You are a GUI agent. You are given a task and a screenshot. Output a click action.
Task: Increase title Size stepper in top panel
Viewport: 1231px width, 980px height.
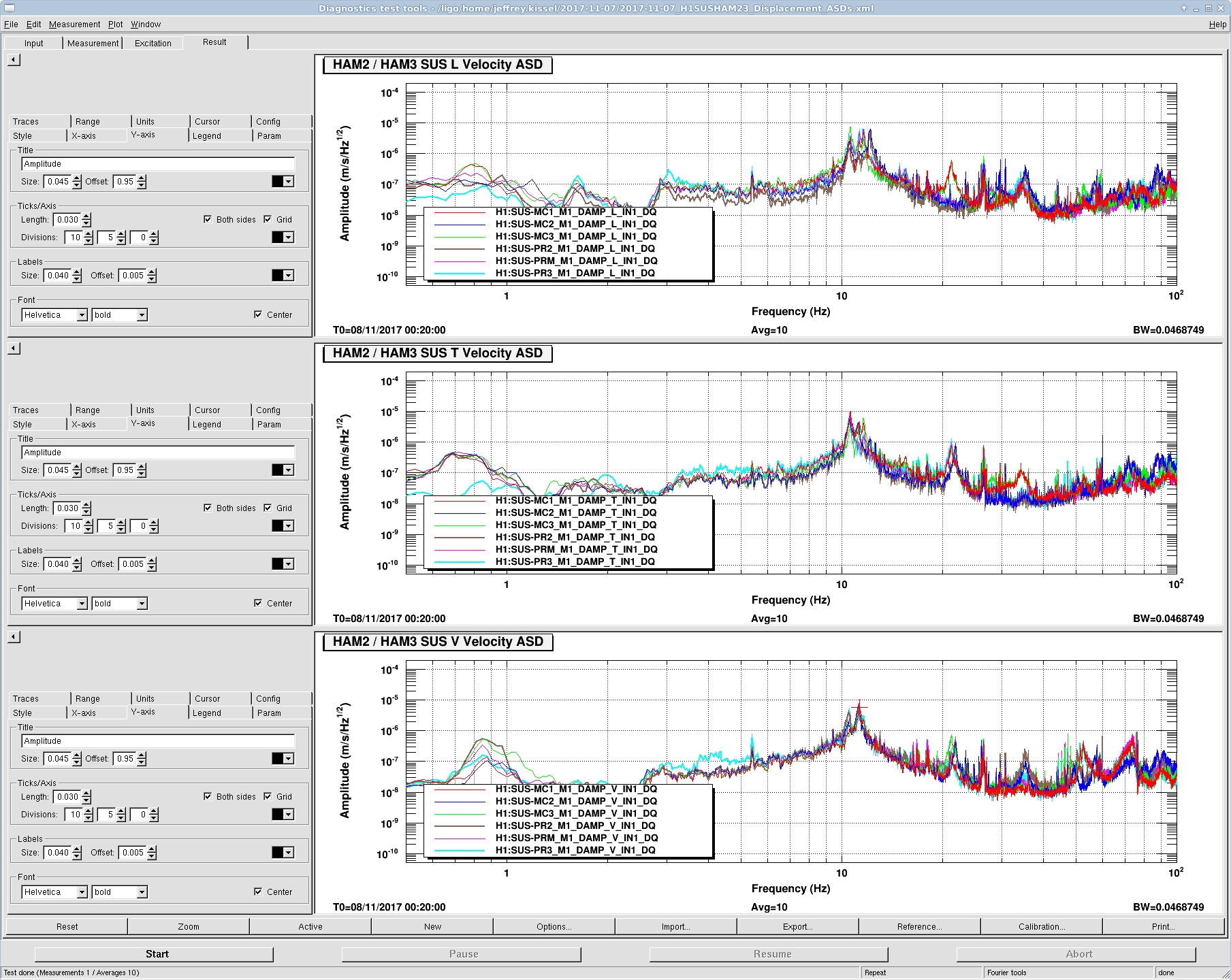tap(77, 178)
